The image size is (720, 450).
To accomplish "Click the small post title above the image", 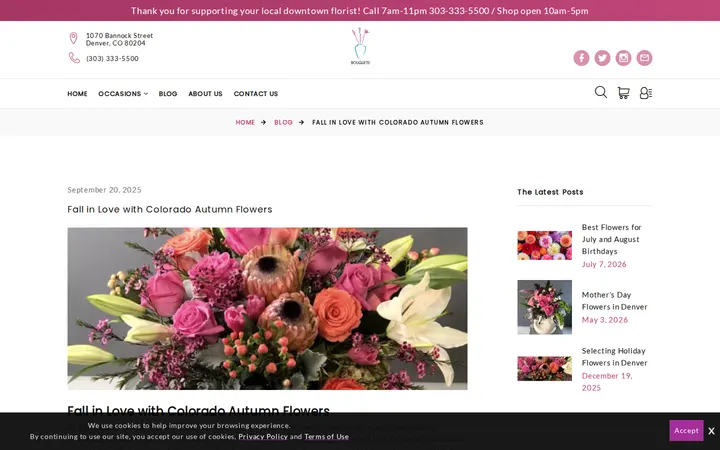I will point(170,209).
